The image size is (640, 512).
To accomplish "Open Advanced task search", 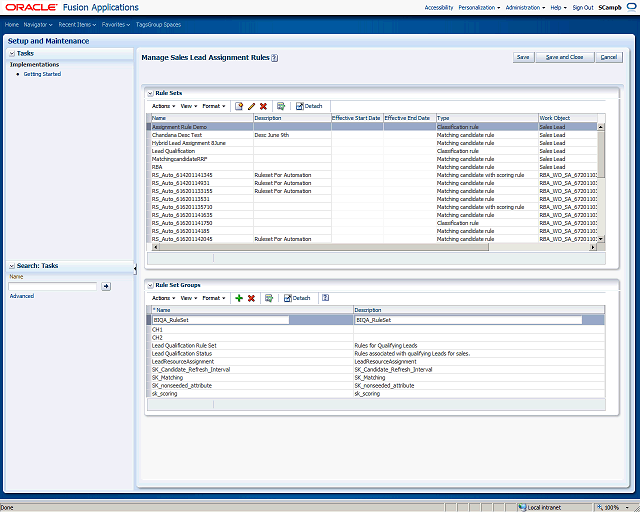I will 22,296.
